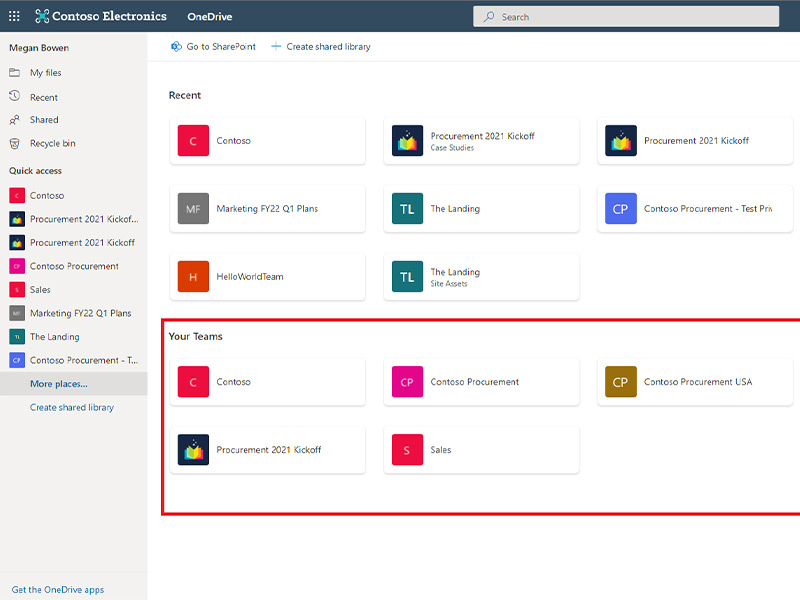The image size is (800, 600).
Task: Click the Contoso Electronics logo
Action: tap(101, 16)
